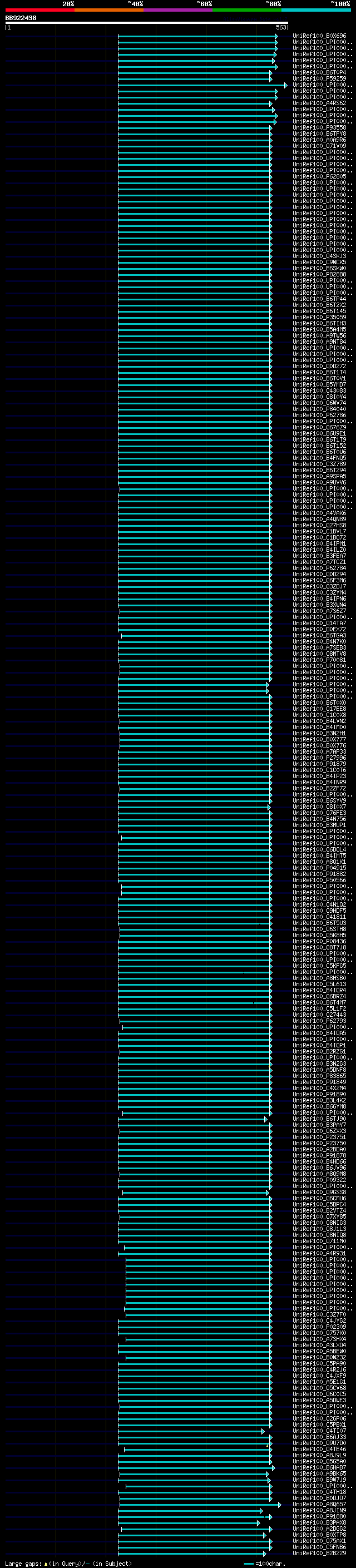Click the cyan ~100% identity color bar
The image size is (356, 1568).
click(316, 11)
